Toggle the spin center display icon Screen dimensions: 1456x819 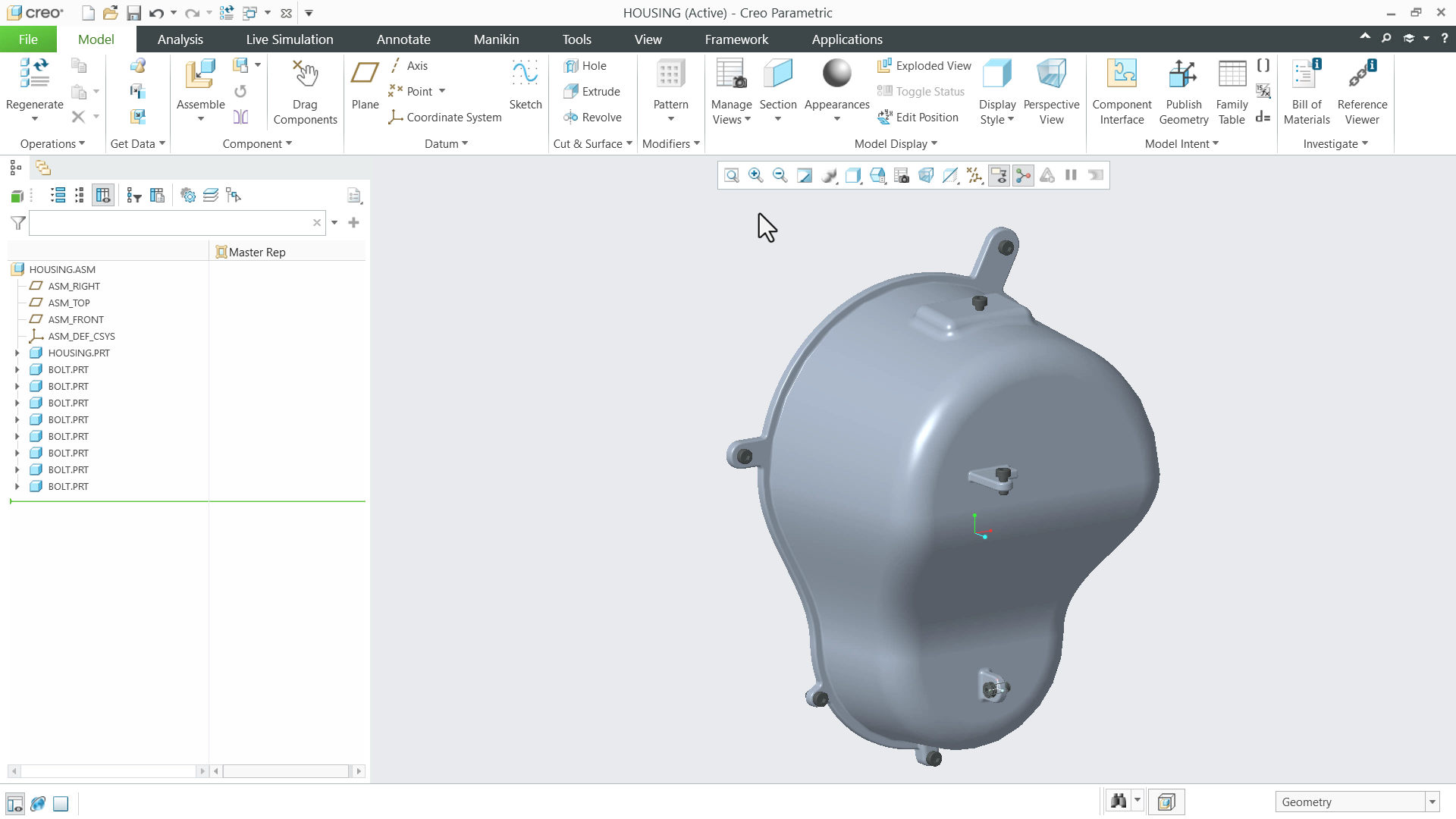(x=1023, y=175)
